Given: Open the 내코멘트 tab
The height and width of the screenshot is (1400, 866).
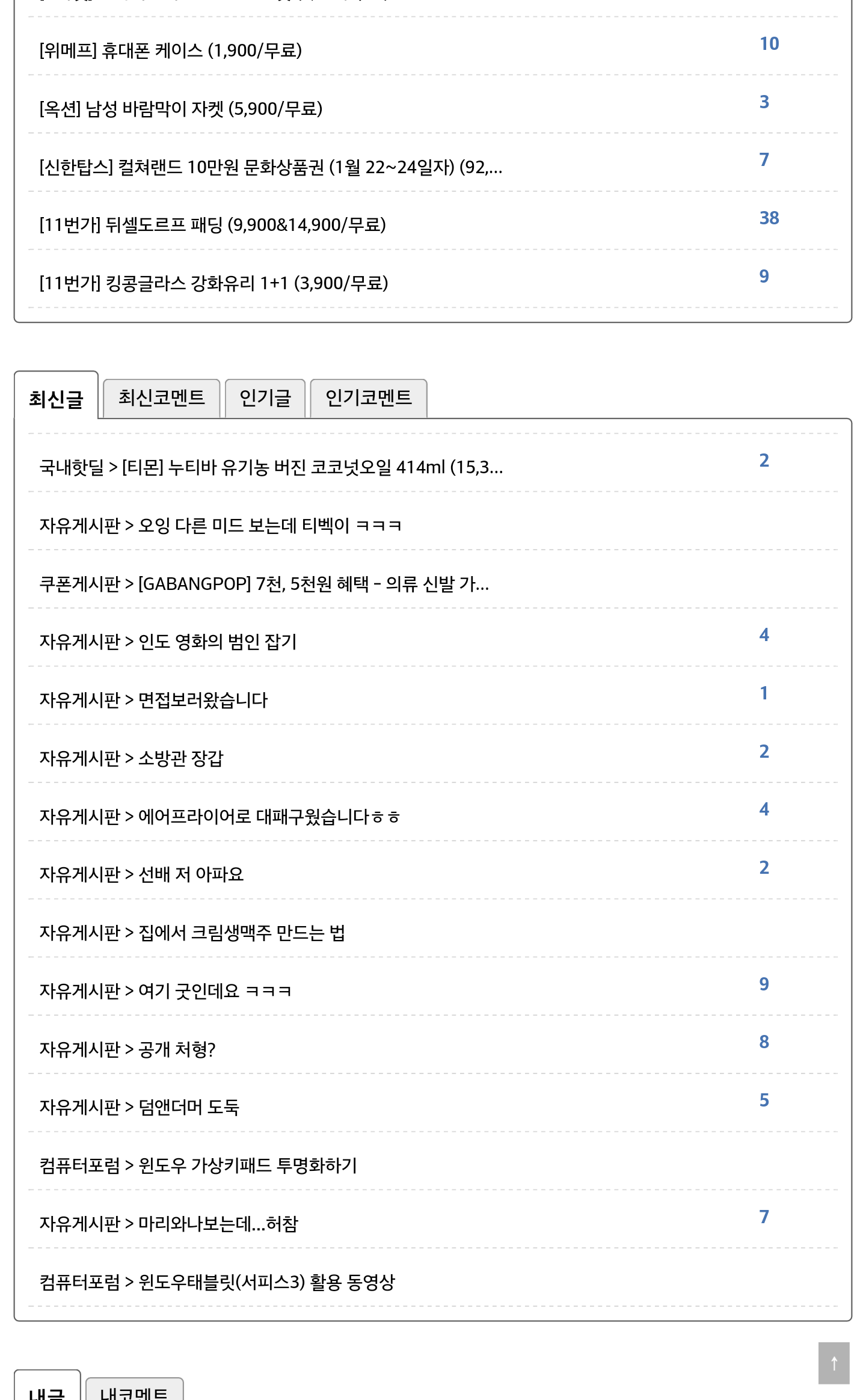Looking at the screenshot, I should (134, 1392).
